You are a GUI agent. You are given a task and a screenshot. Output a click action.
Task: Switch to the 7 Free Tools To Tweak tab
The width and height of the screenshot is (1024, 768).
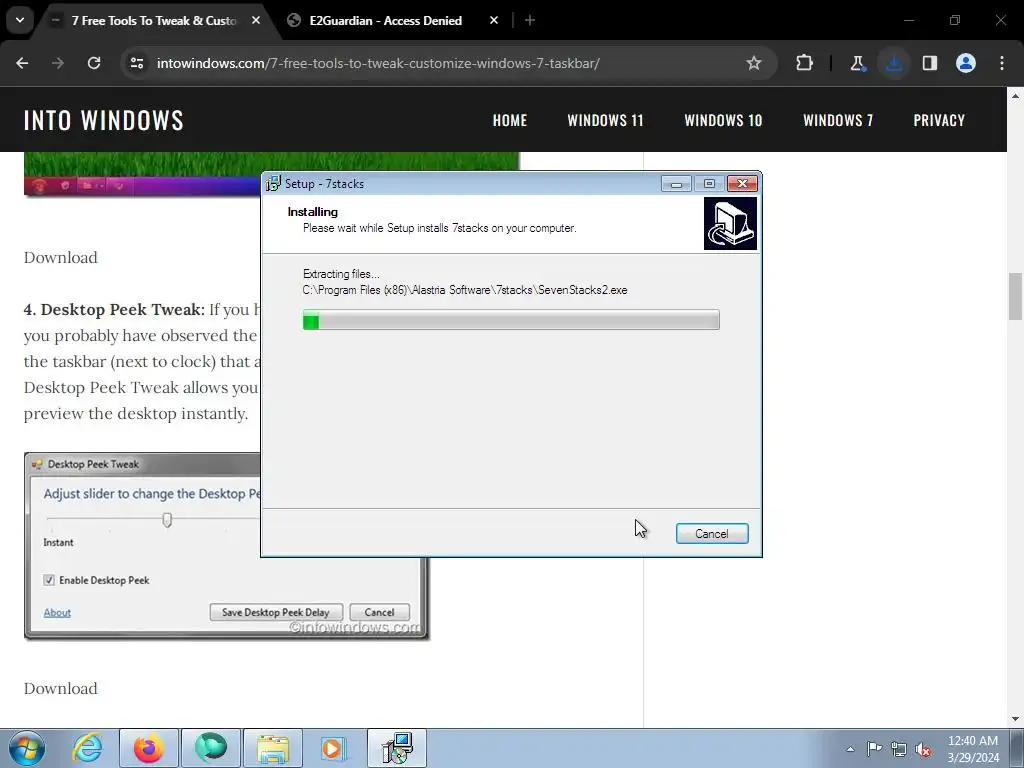click(153, 21)
